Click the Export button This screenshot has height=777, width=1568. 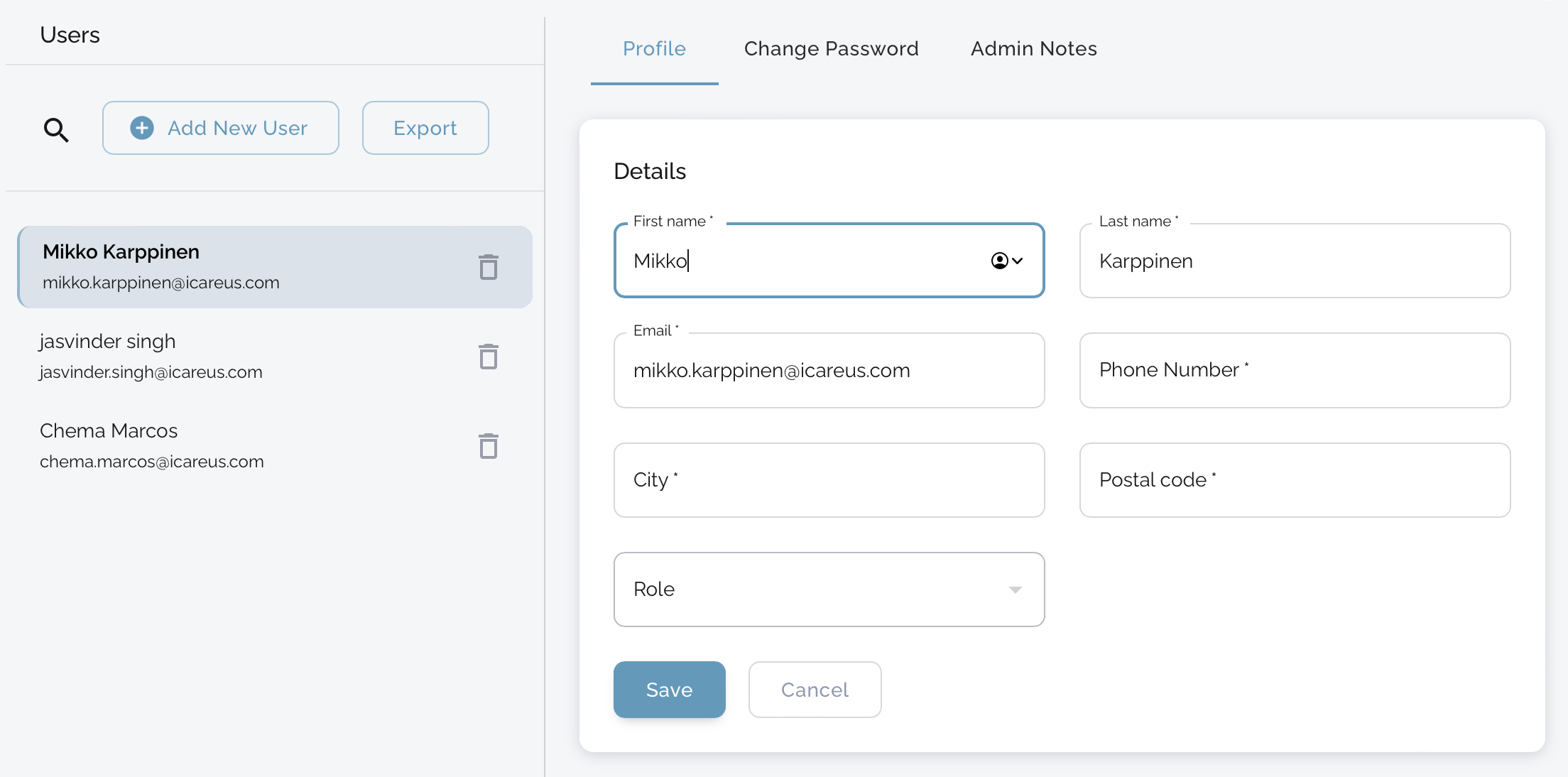point(425,128)
